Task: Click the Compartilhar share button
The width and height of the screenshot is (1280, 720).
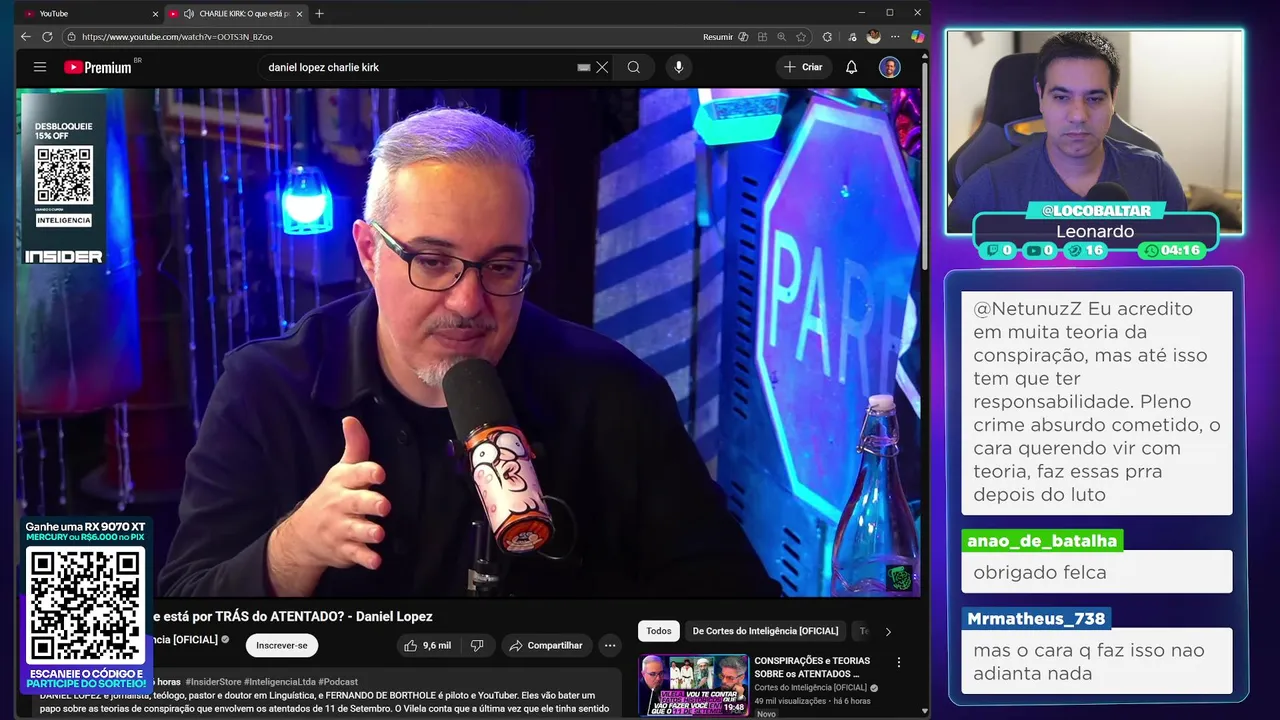Action: pos(546,646)
